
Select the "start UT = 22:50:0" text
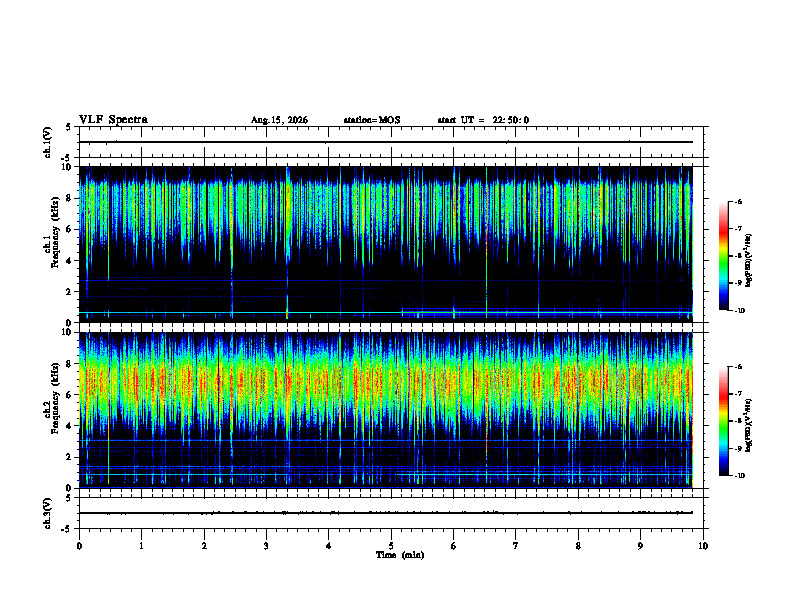click(483, 120)
